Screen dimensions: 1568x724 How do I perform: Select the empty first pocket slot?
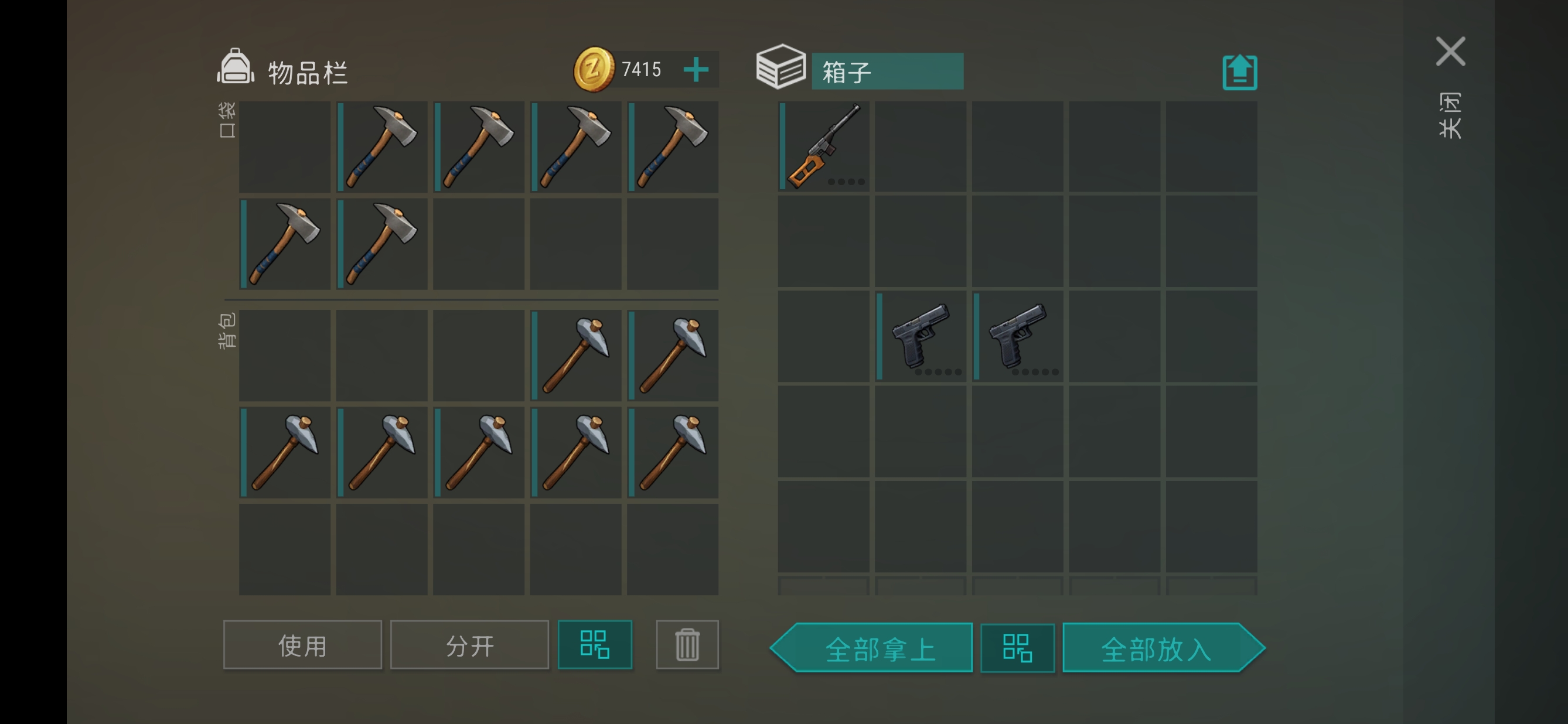click(x=285, y=146)
